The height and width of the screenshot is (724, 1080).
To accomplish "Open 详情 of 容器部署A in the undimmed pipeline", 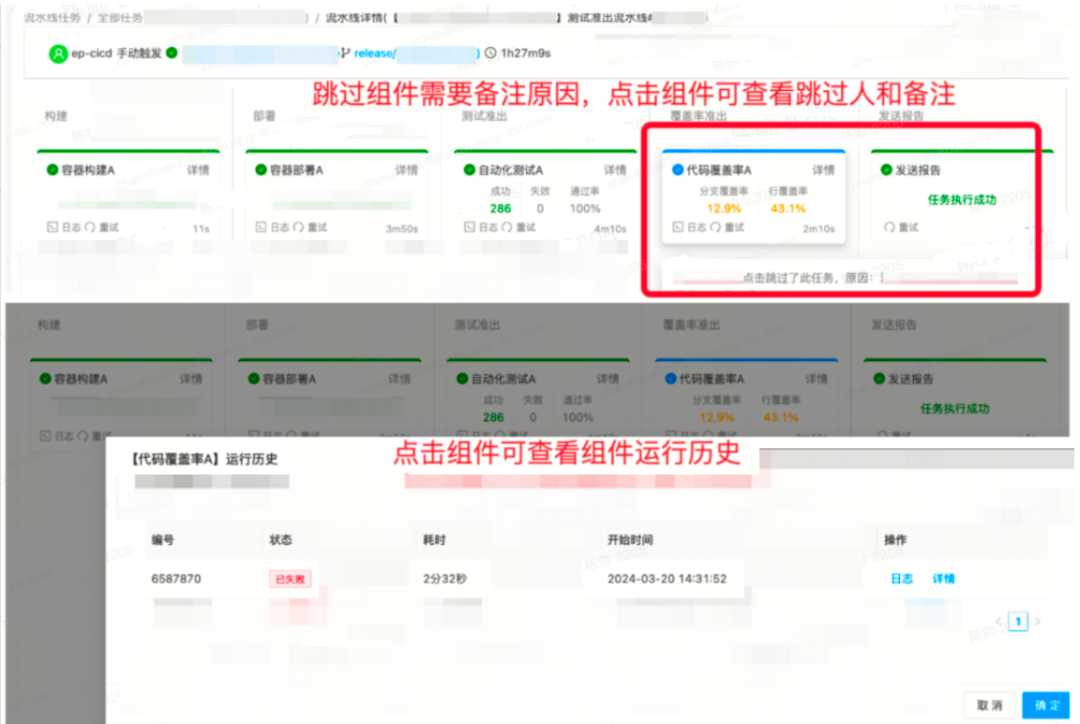I will (406, 170).
